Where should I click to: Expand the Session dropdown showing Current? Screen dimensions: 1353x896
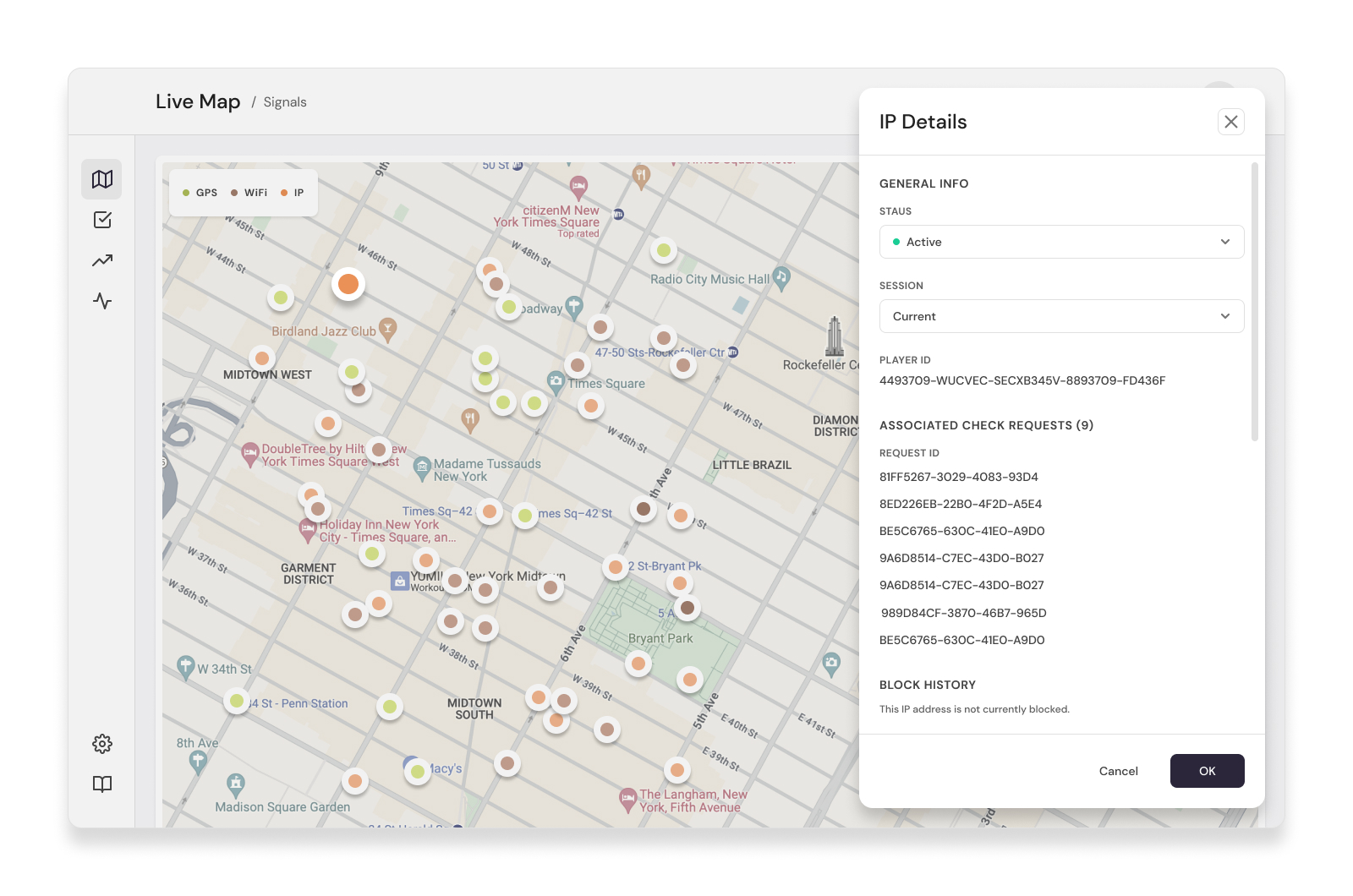pyautogui.click(x=1062, y=316)
